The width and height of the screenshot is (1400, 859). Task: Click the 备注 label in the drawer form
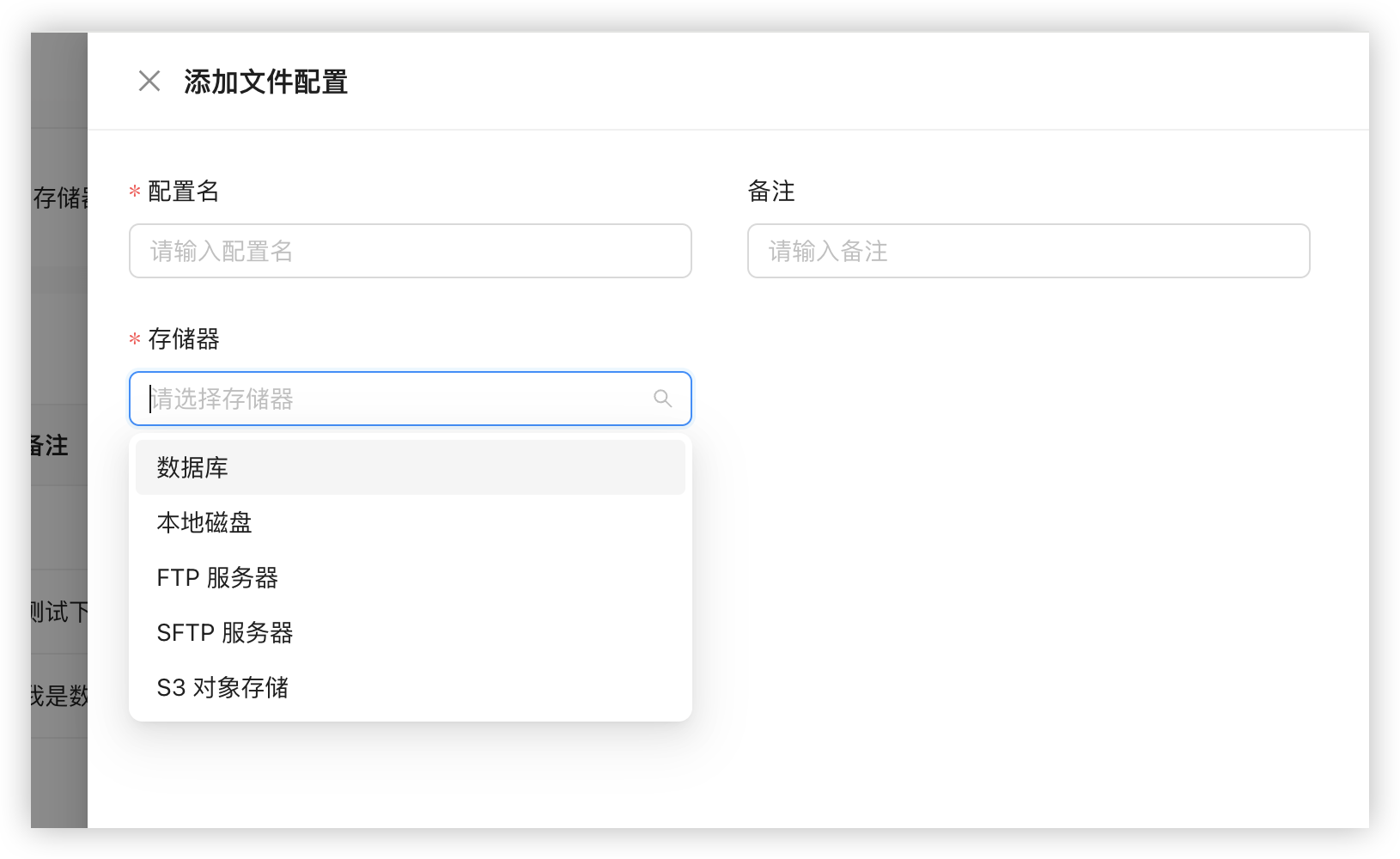(x=770, y=191)
